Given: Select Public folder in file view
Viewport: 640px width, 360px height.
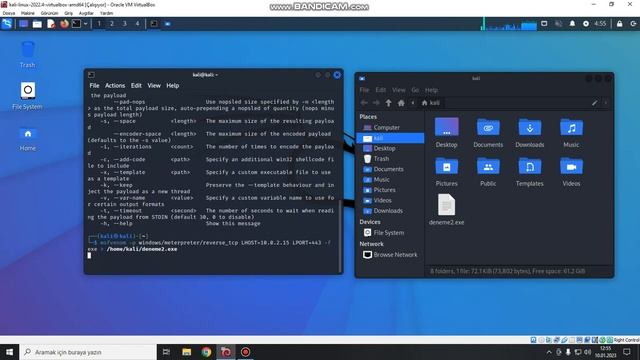Looking at the screenshot, I should (488, 171).
